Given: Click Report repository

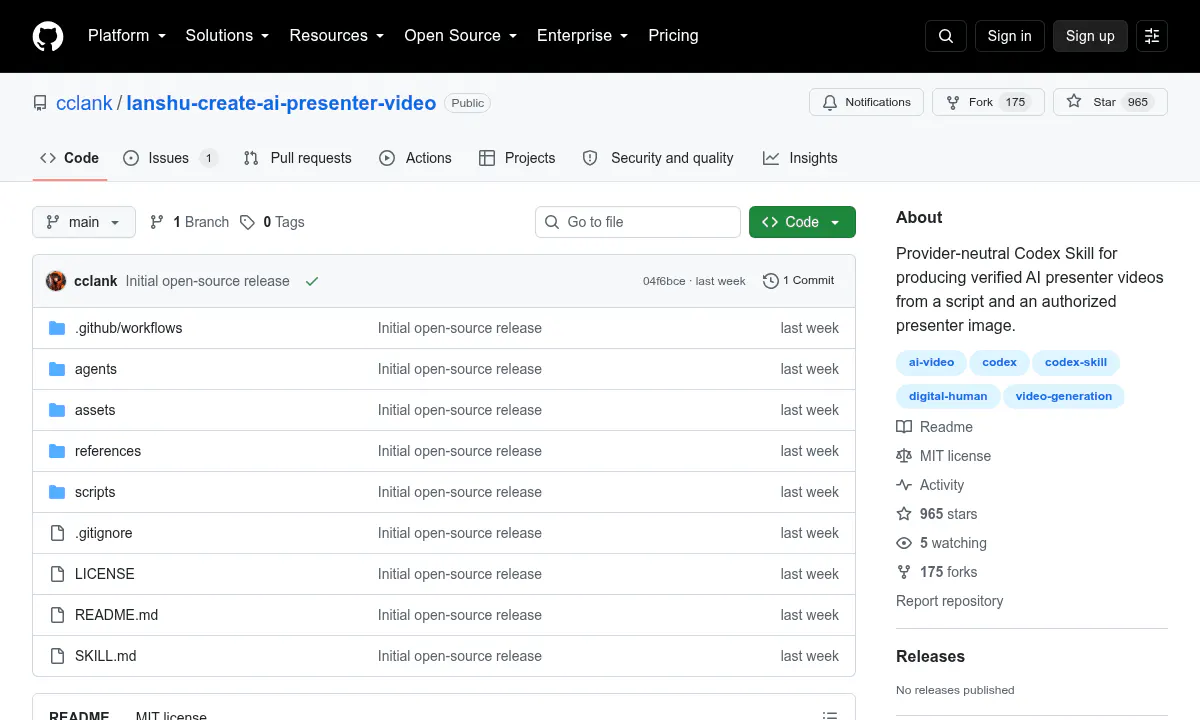Looking at the screenshot, I should pyautogui.click(x=950, y=601).
